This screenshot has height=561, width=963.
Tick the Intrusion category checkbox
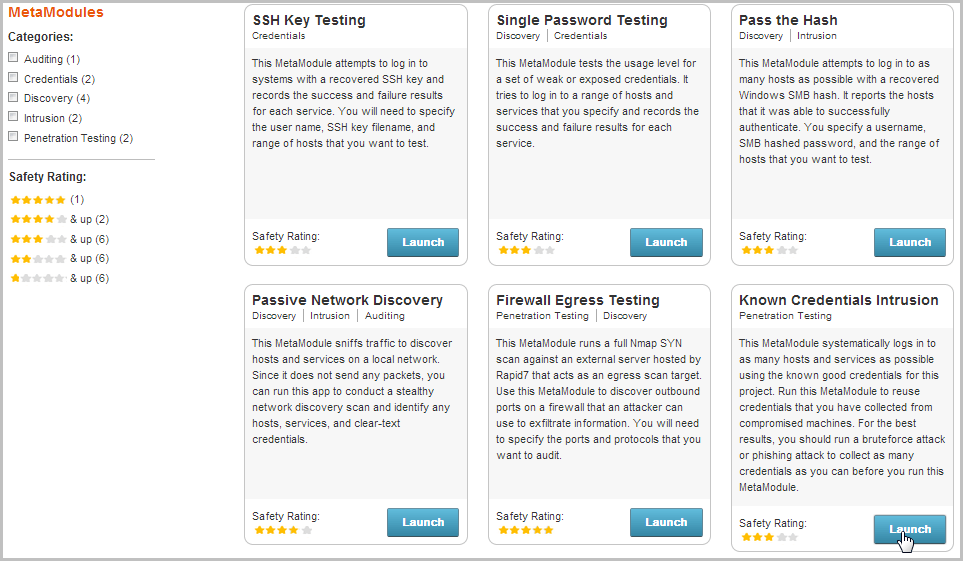pos(13,117)
